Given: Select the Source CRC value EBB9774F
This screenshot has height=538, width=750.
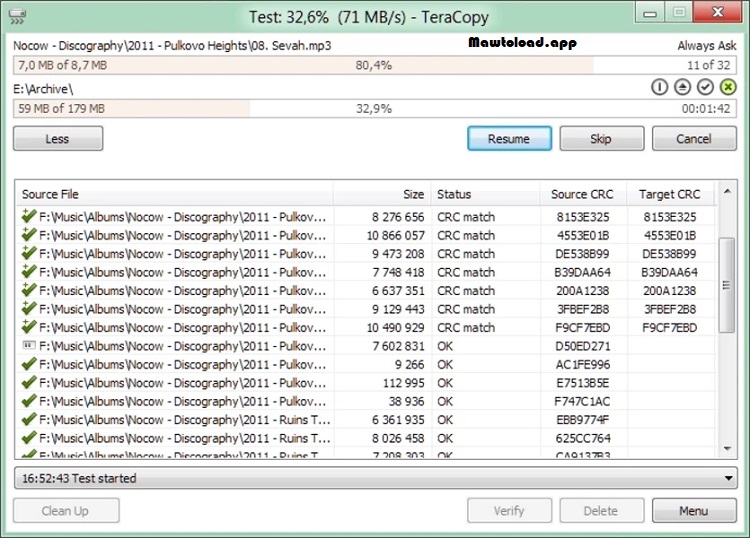Looking at the screenshot, I should tap(583, 419).
